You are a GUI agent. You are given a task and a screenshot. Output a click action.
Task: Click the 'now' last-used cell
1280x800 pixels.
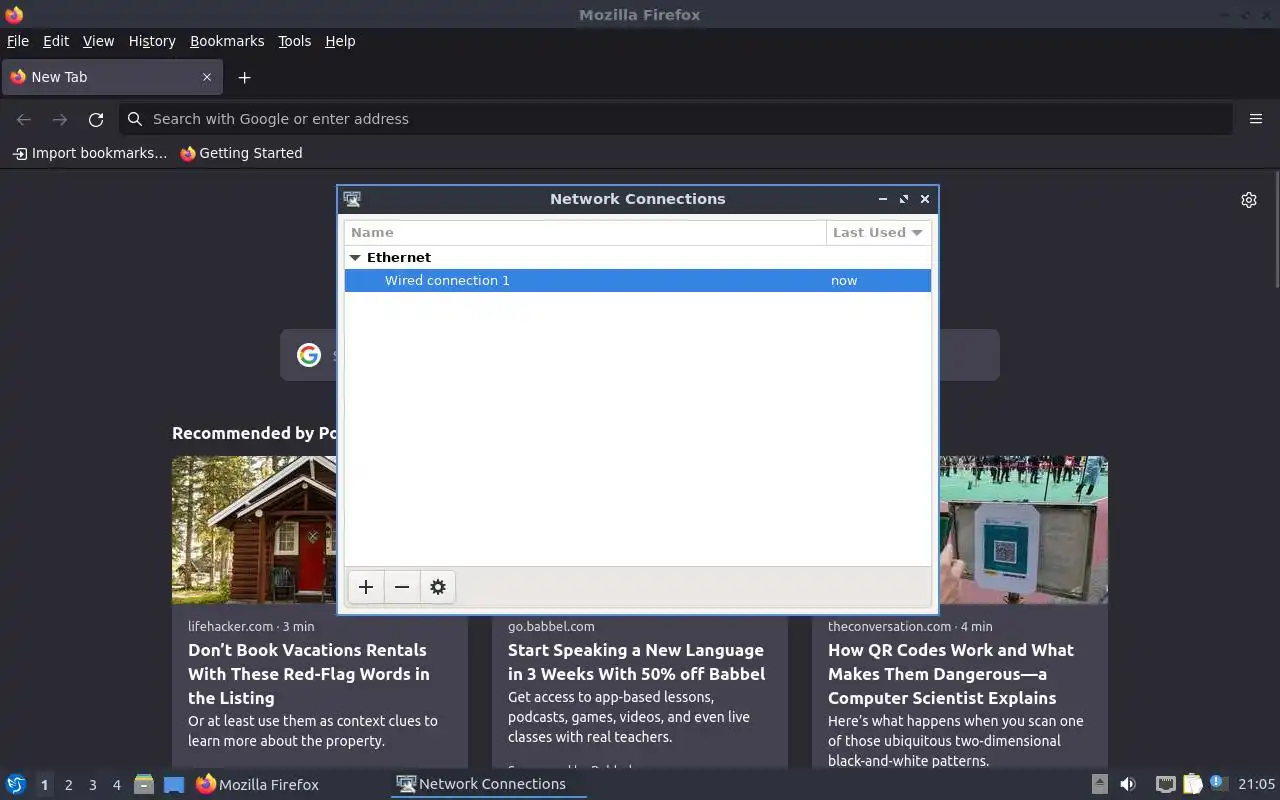844,281
